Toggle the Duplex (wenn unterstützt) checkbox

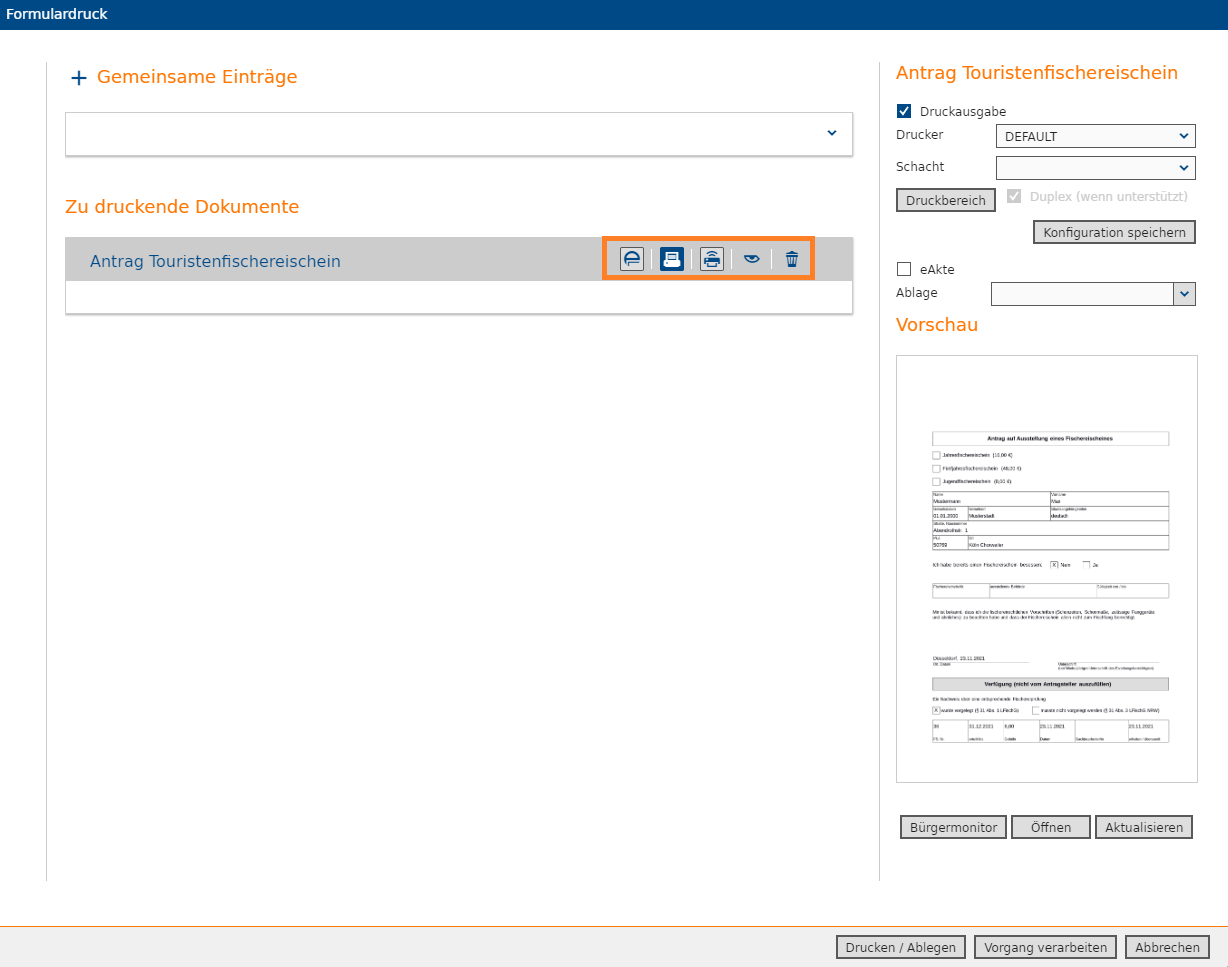tap(1014, 196)
